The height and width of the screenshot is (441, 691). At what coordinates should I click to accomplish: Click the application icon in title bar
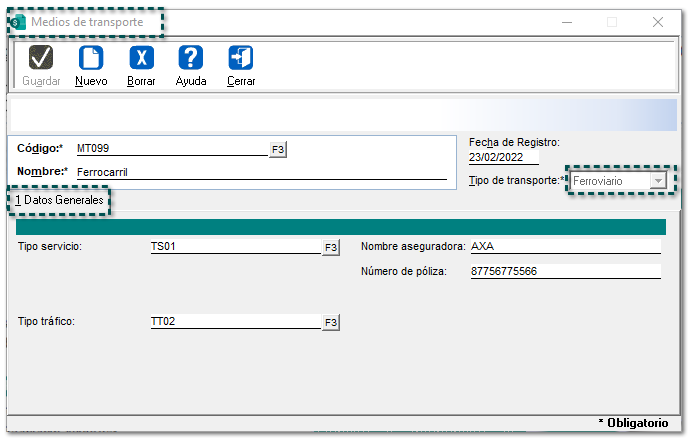coord(18,21)
